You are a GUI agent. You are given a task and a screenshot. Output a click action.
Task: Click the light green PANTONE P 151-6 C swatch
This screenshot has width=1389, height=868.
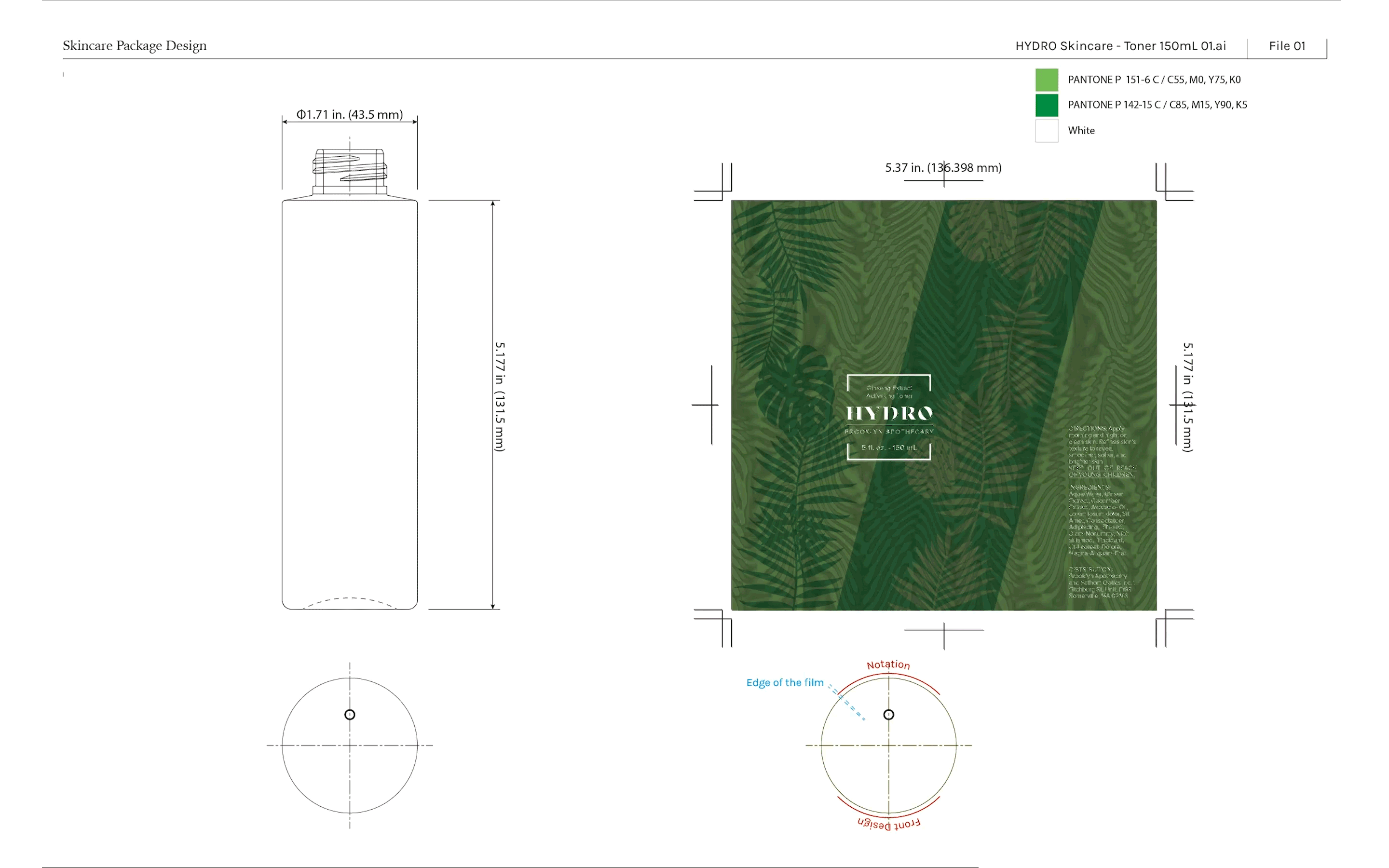1047,80
